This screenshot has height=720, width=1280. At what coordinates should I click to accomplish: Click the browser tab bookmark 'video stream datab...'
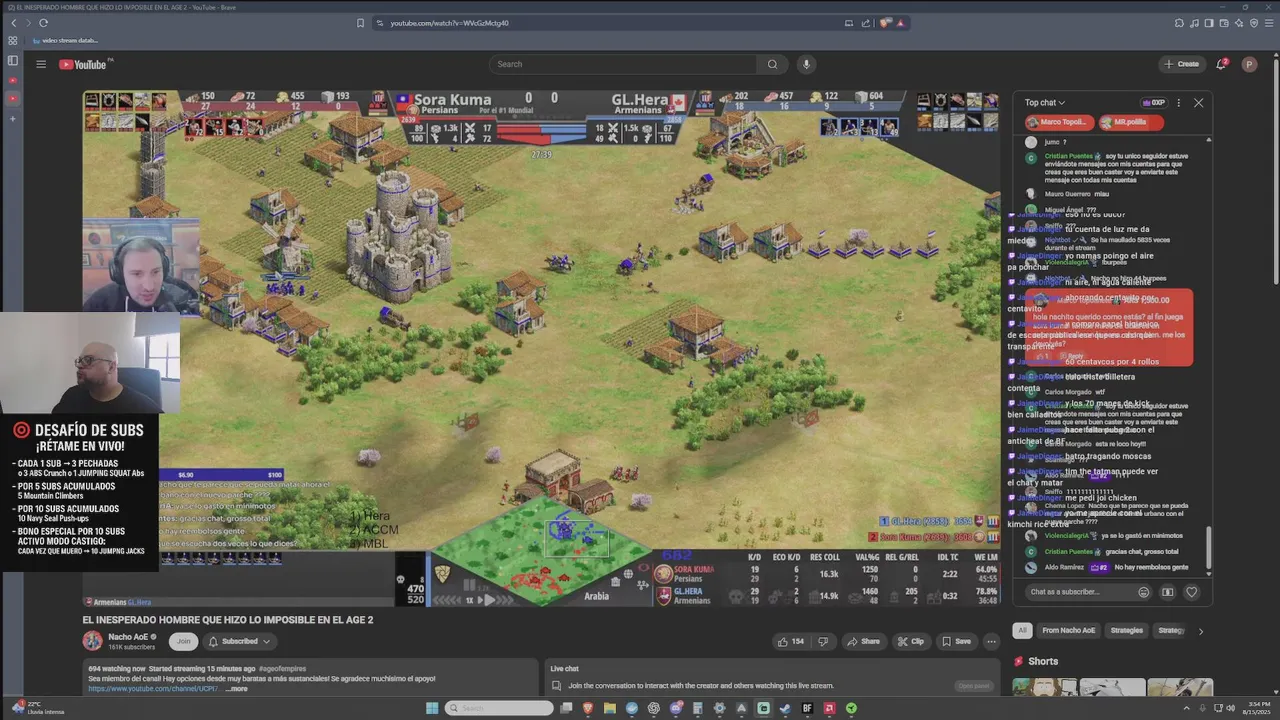tap(65, 41)
